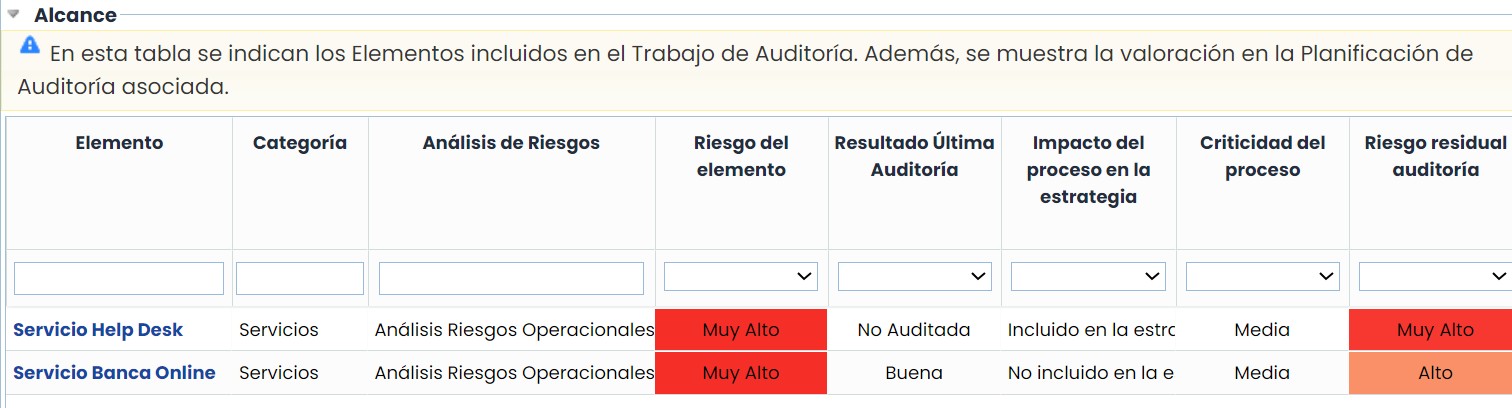Sort by Elemento column header
The width and height of the screenshot is (1512, 408).
[x=119, y=143]
